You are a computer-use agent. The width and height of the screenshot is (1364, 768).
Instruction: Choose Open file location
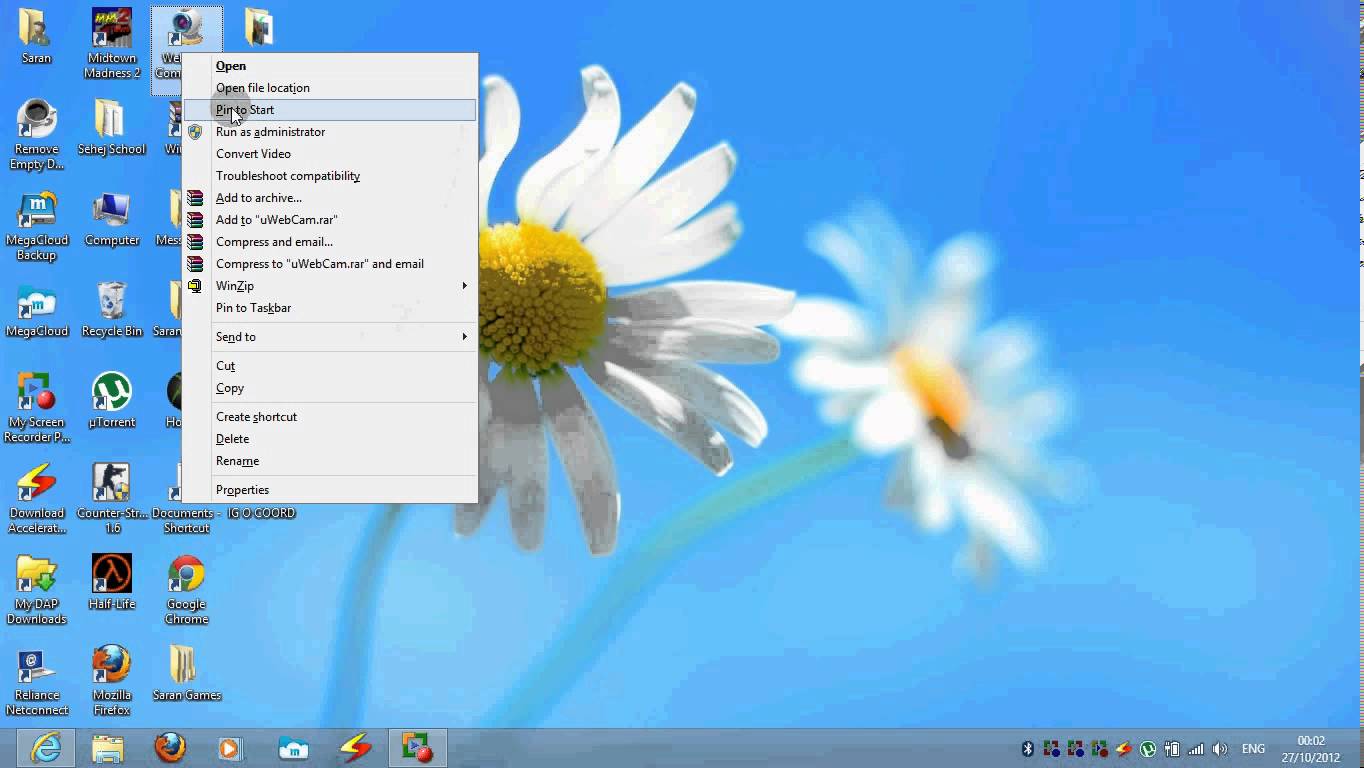tap(330, 88)
